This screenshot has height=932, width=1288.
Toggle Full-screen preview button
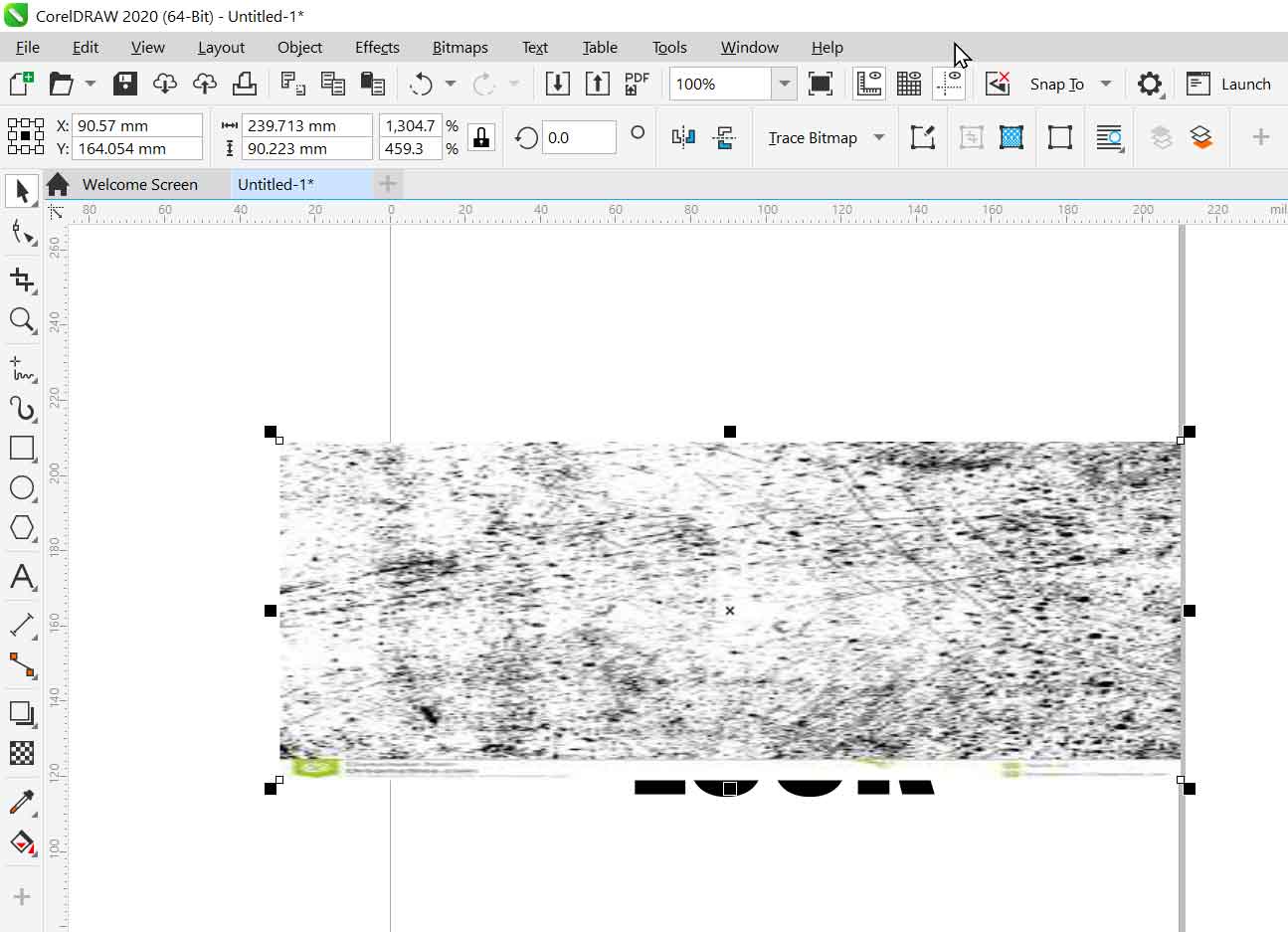tap(821, 84)
